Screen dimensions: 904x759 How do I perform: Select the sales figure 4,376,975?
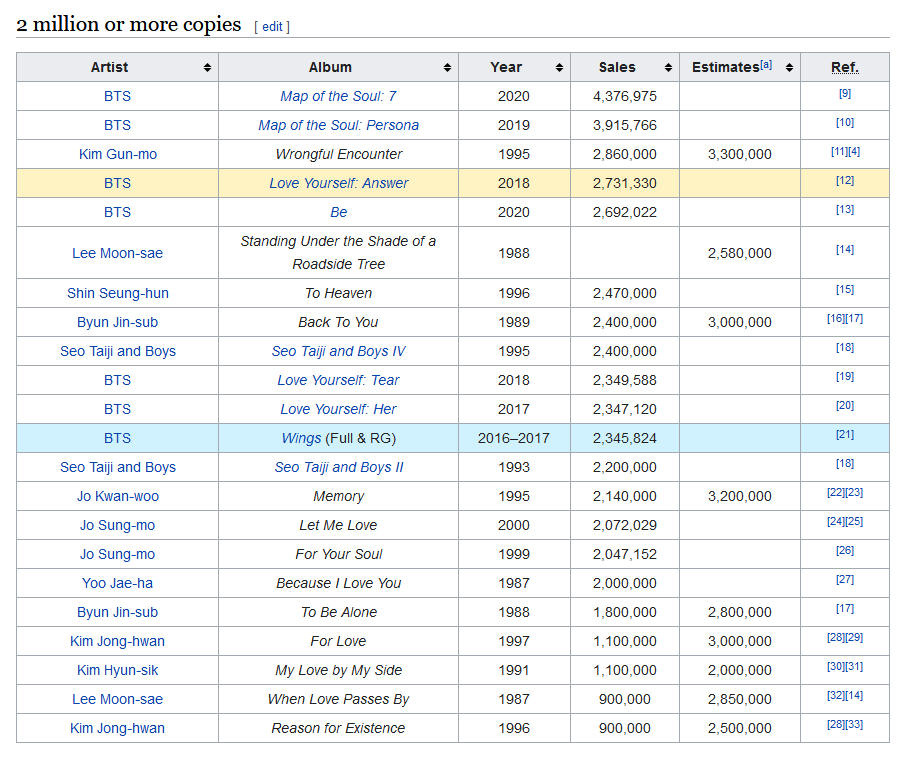click(625, 96)
